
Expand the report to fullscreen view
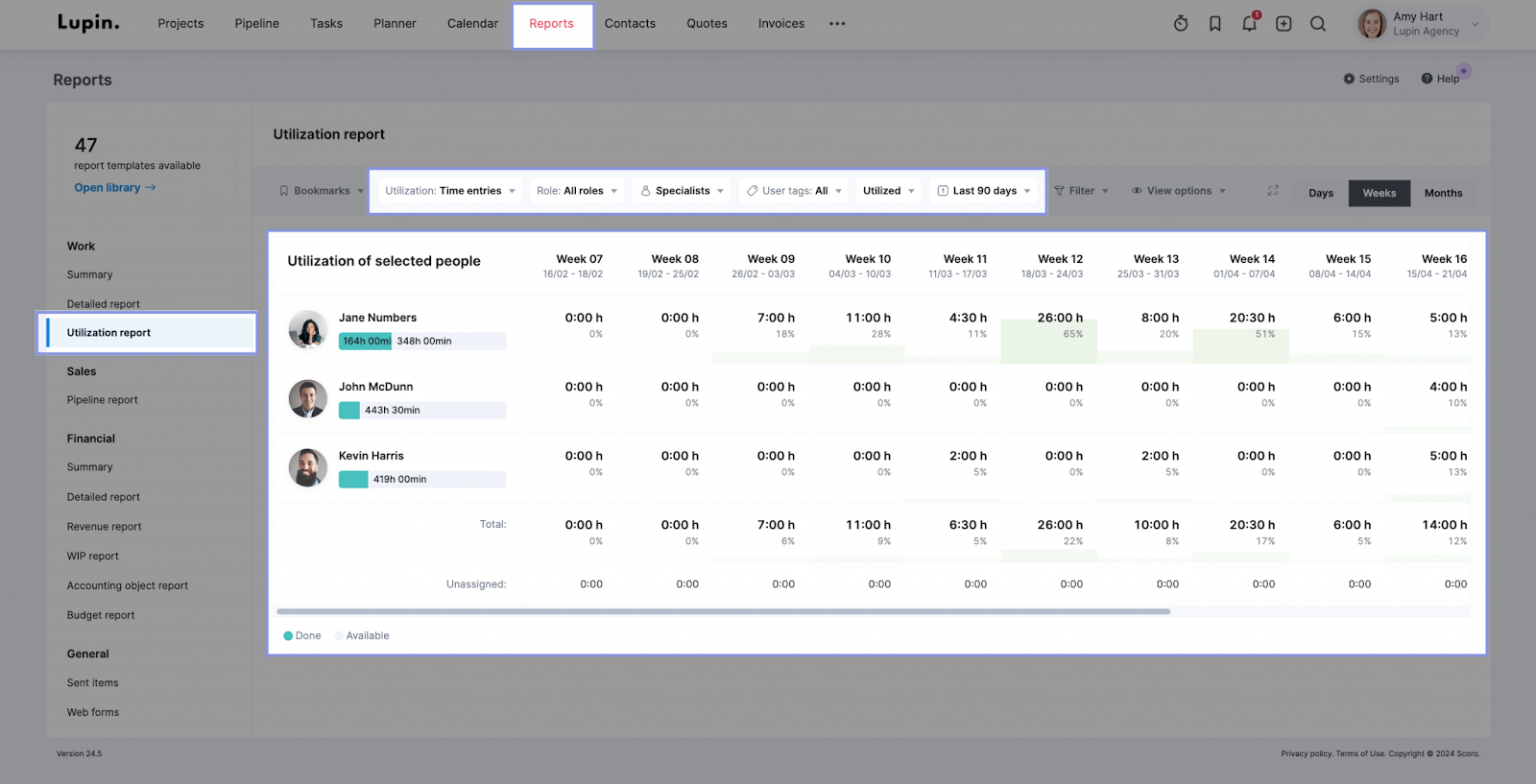point(1271,191)
